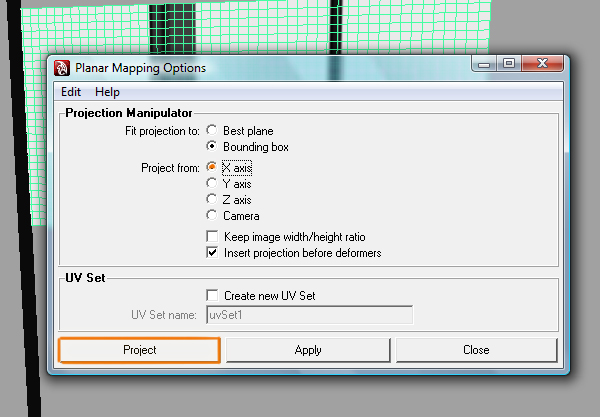Choose X axis projection option
Screen dimensions: 600x417
pyautogui.click(x=212, y=167)
